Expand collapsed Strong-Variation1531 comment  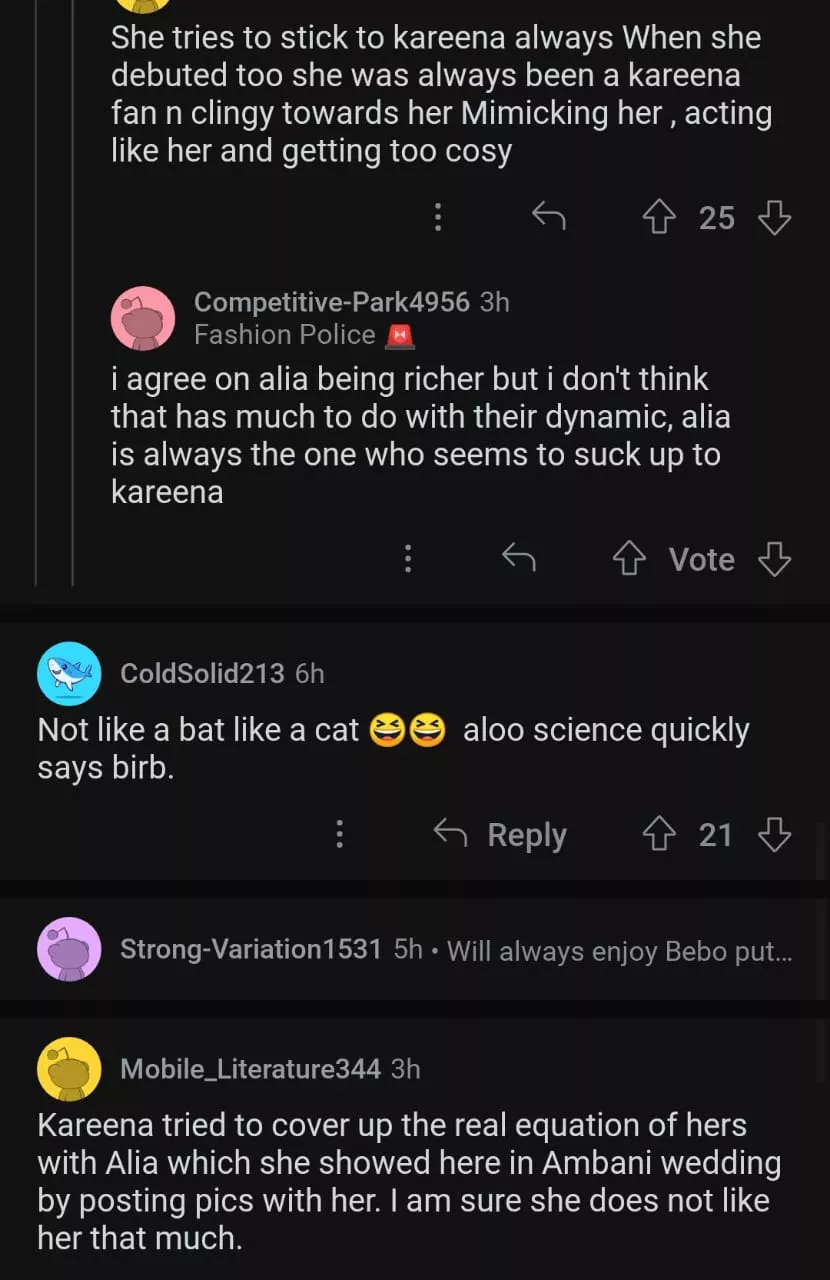pos(455,949)
